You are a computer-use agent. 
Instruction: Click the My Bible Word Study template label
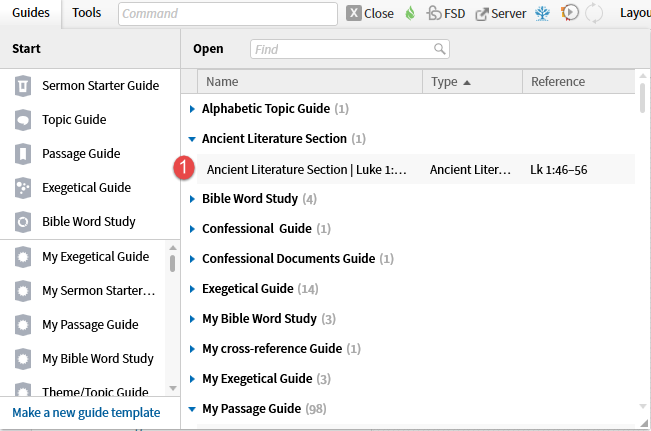98,359
